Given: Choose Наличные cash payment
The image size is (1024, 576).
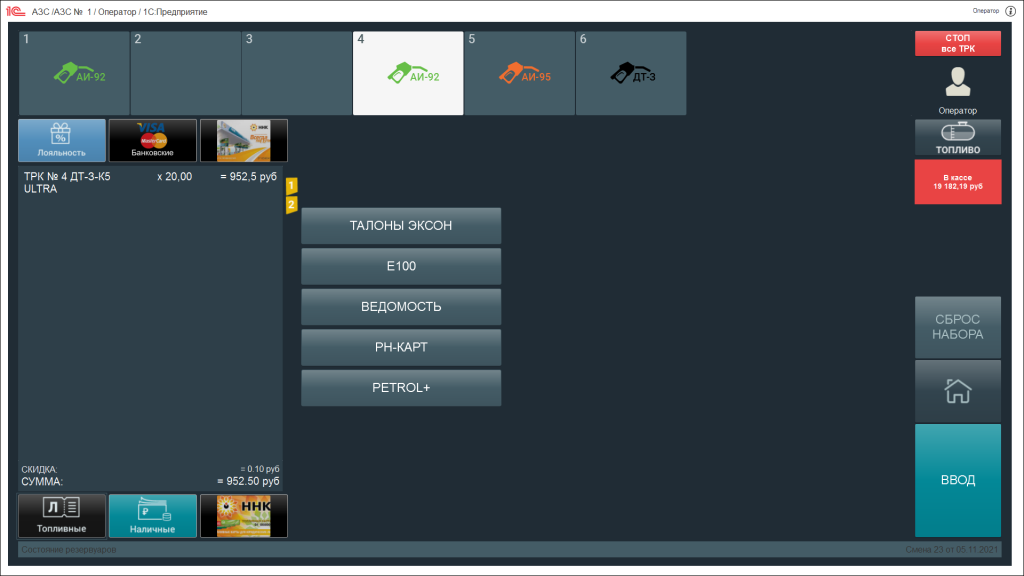Looking at the screenshot, I should 152,515.
